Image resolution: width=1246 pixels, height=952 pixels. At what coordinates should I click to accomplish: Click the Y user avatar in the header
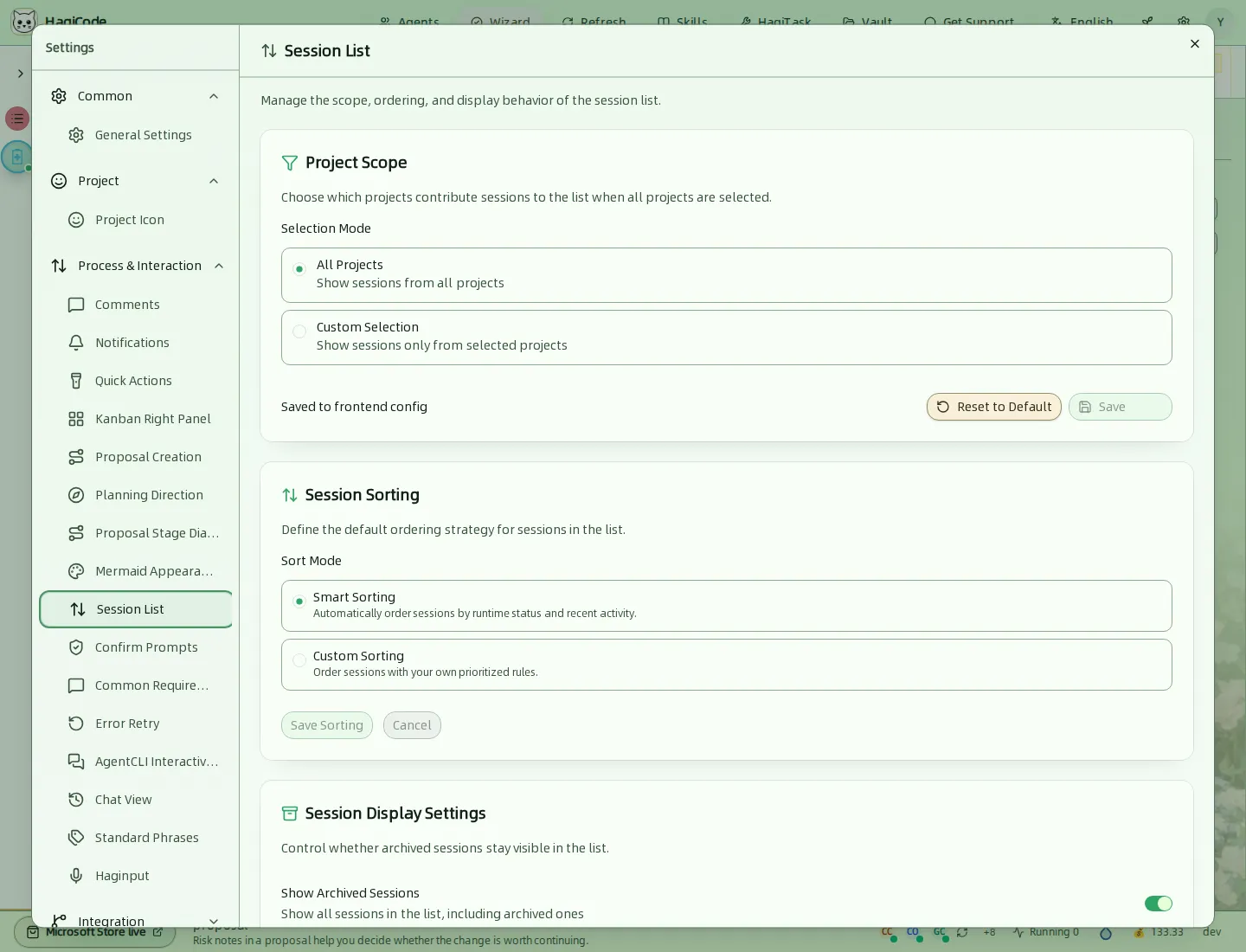pos(1220,22)
